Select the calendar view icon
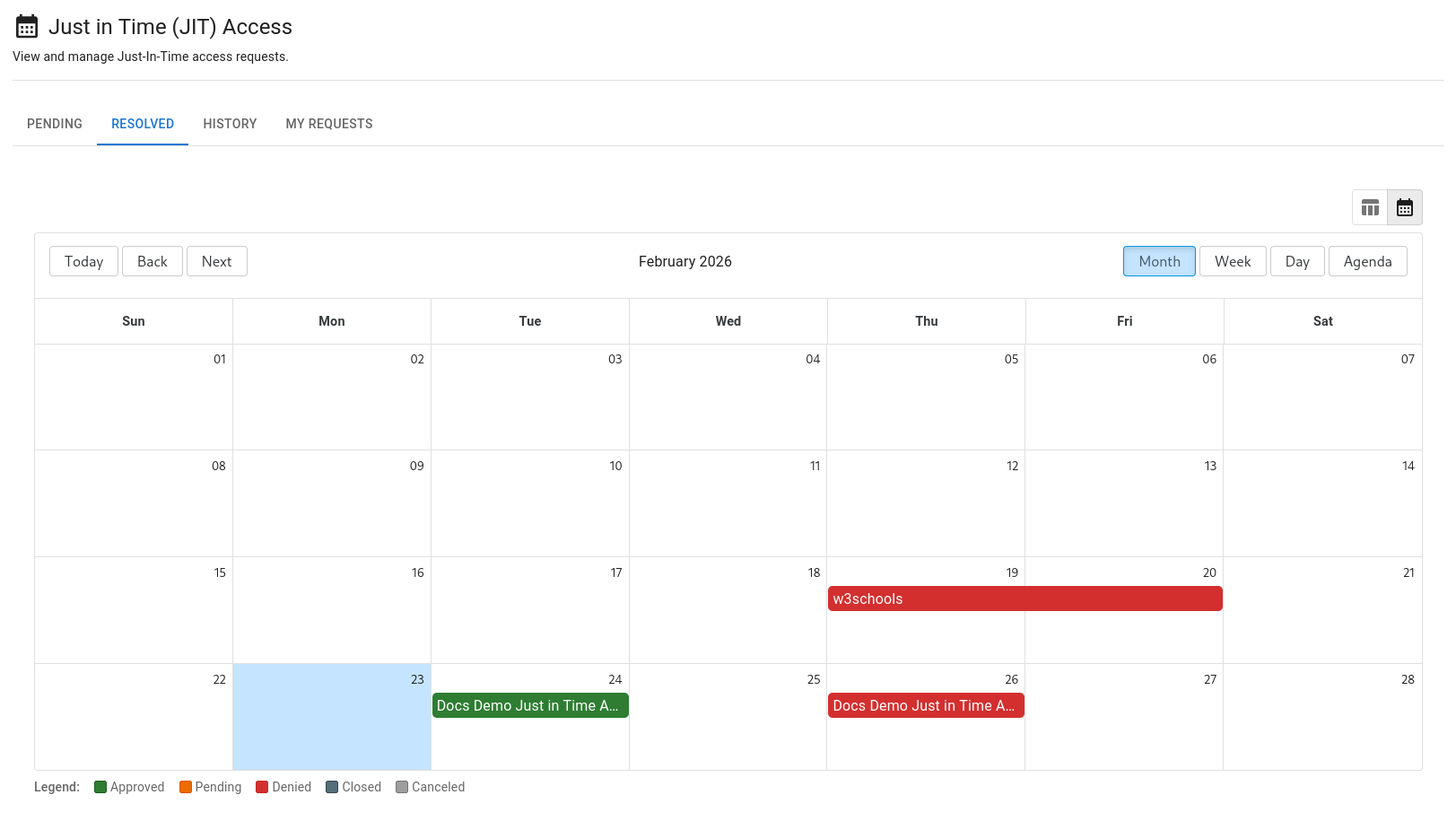The width and height of the screenshot is (1456, 830). point(1405,208)
